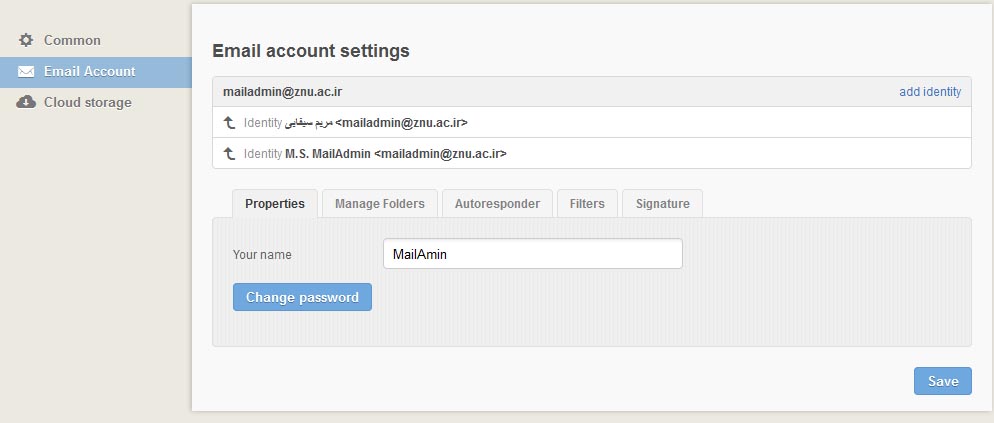Switch to the Properties tab
This screenshot has width=994, height=423.
tap(274, 204)
